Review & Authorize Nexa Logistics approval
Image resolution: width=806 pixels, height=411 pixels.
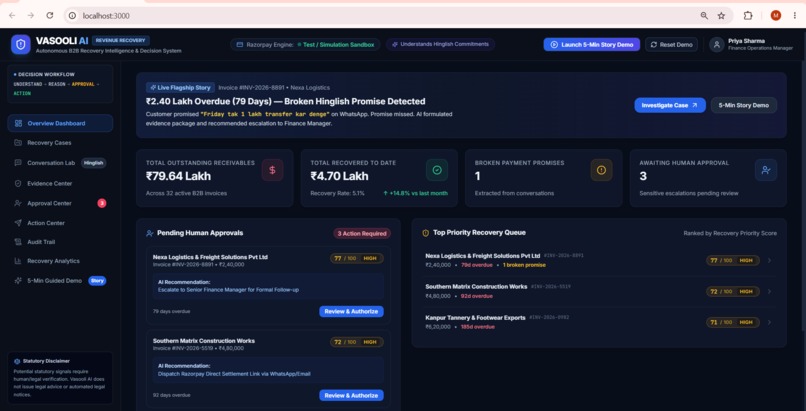[x=351, y=311]
